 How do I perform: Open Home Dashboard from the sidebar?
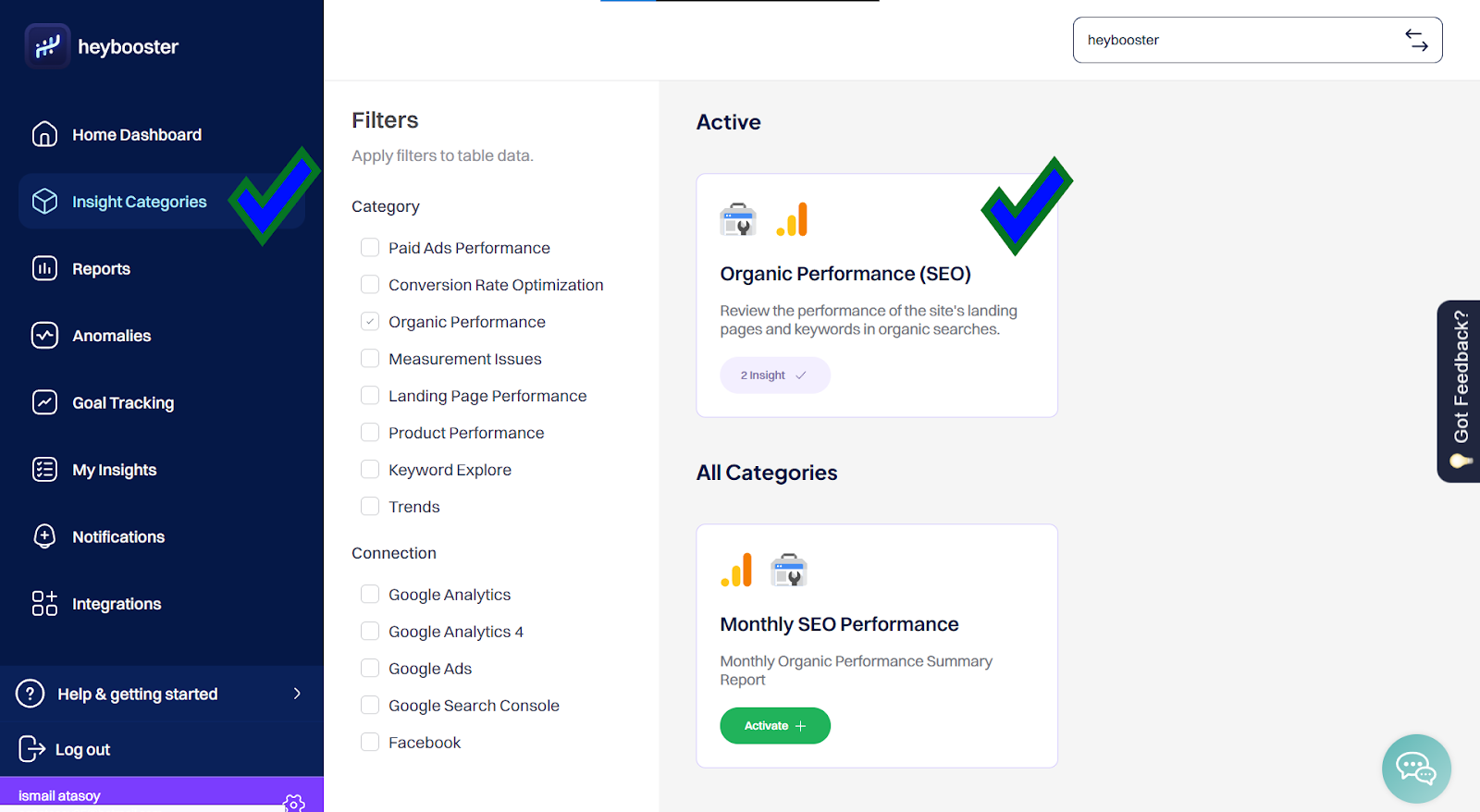click(x=136, y=135)
